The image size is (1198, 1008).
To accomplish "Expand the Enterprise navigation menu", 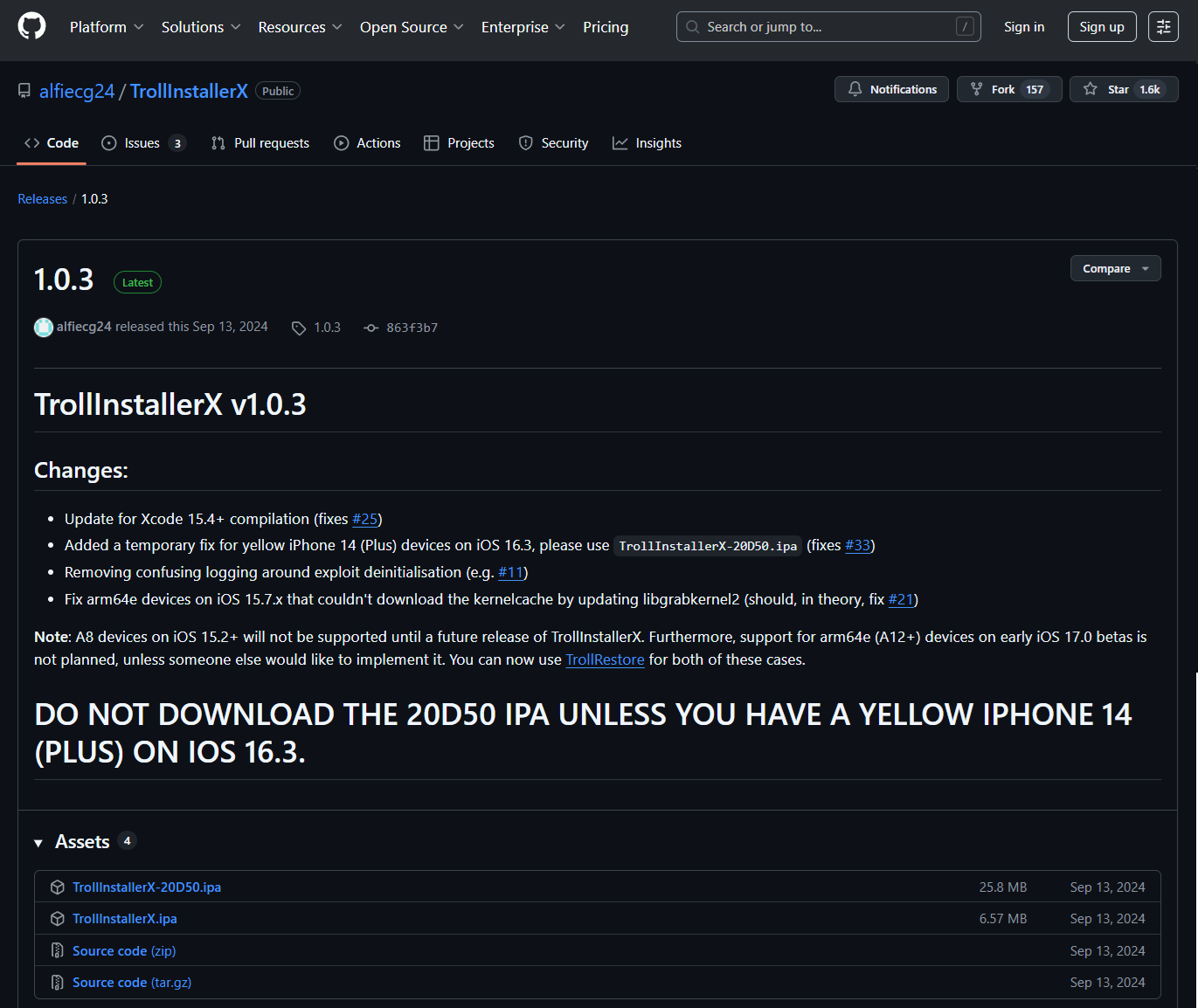I will coord(523,27).
